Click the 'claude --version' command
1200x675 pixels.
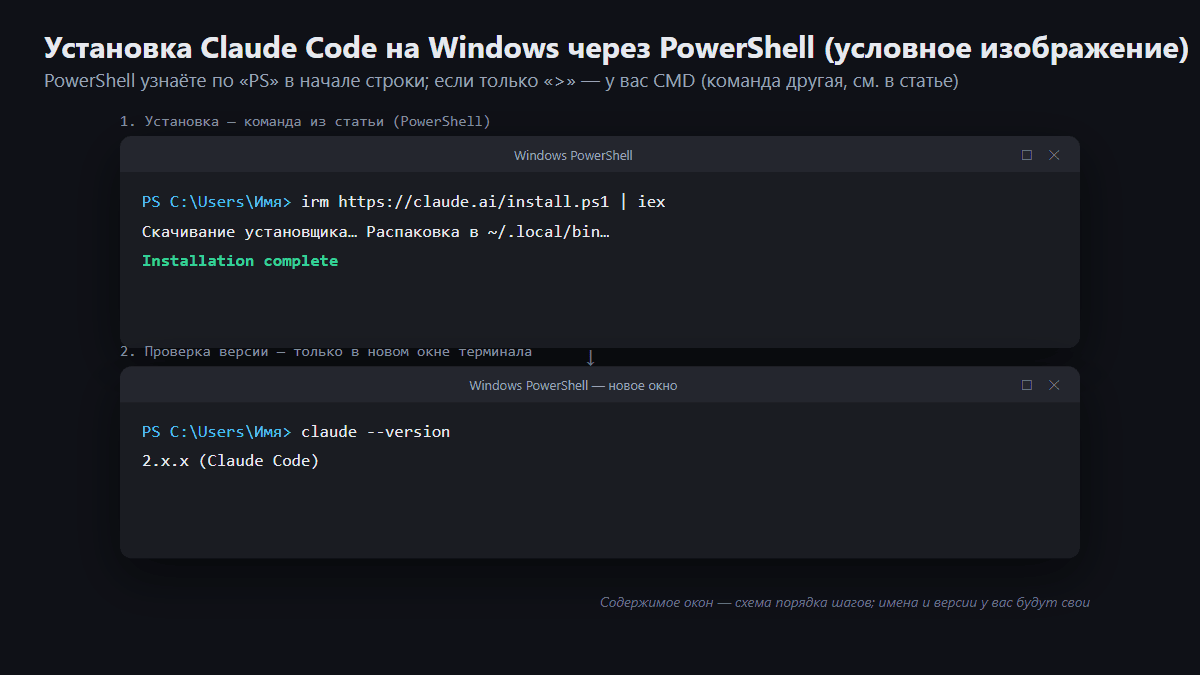click(376, 432)
